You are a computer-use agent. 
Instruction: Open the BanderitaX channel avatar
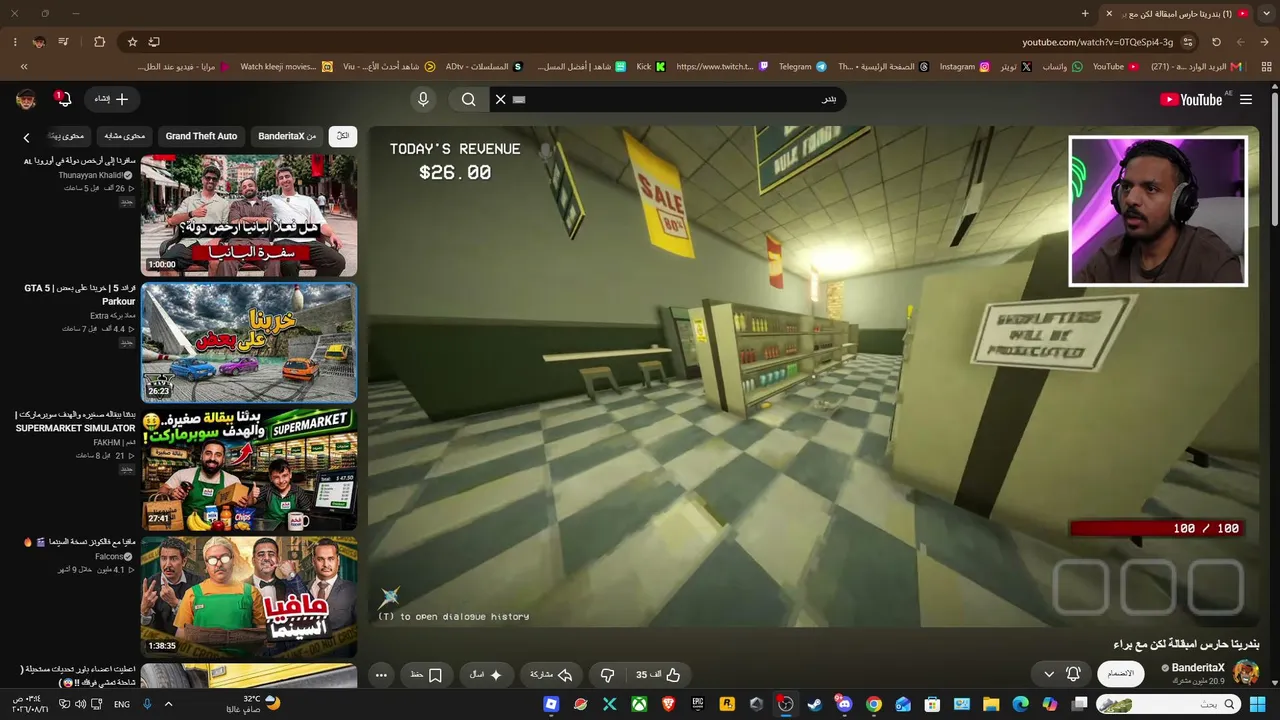coord(1246,672)
